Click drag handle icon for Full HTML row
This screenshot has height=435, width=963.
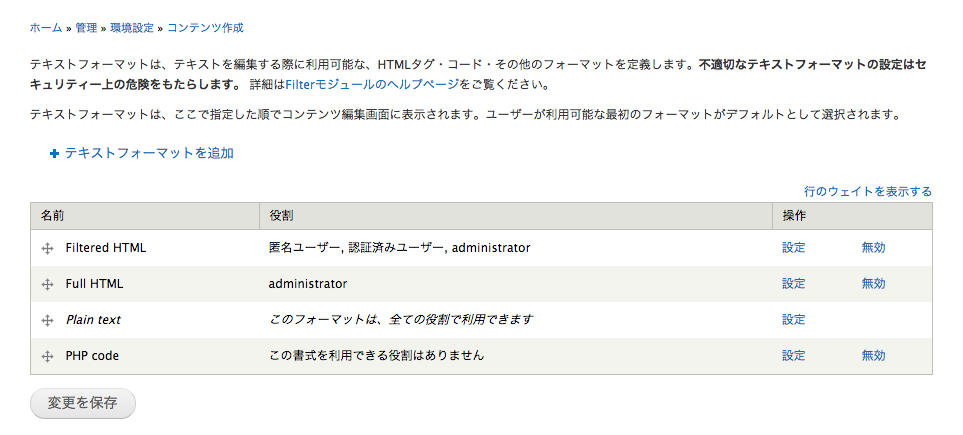click(x=47, y=284)
